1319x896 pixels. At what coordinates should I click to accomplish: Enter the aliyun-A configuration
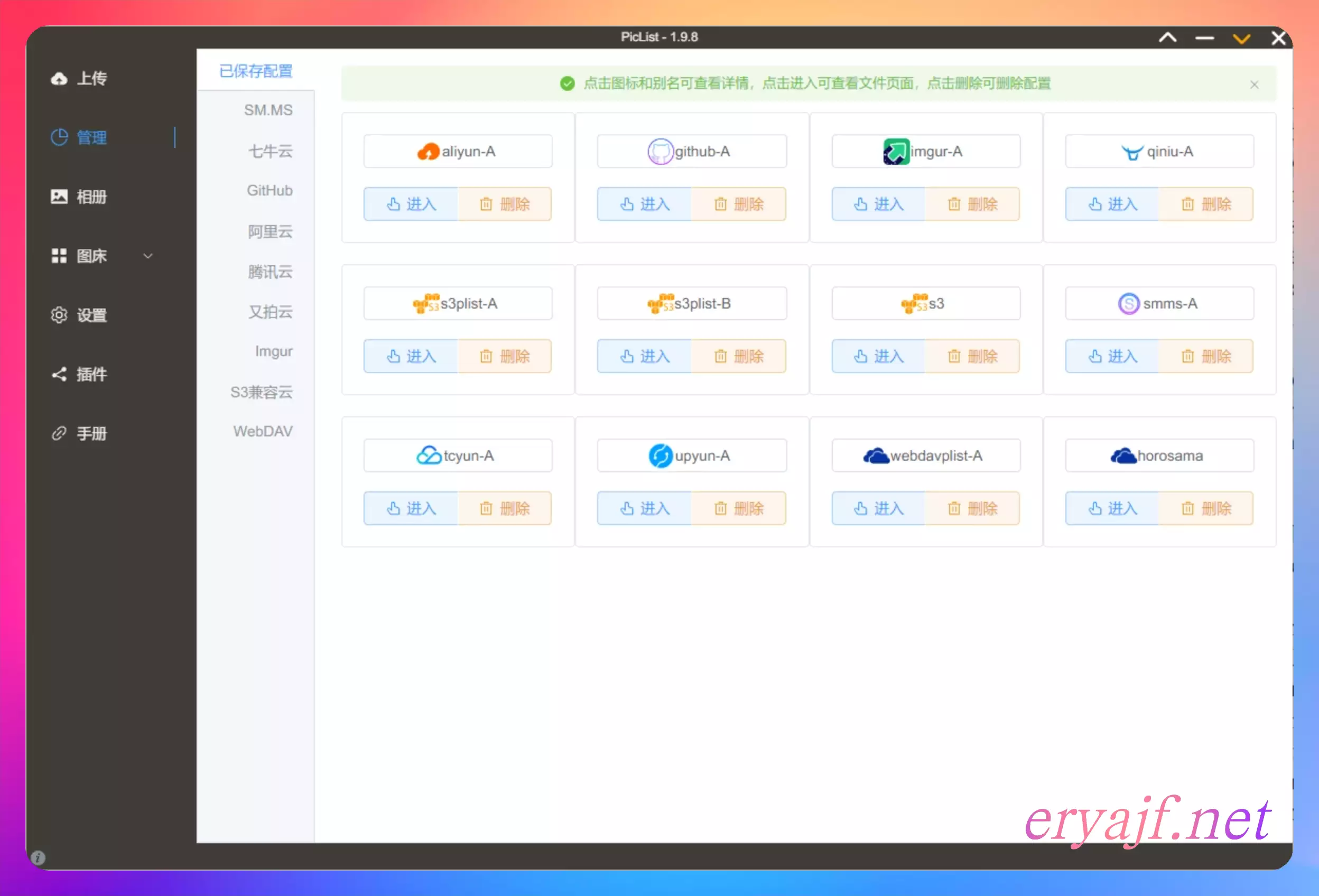[x=411, y=204]
